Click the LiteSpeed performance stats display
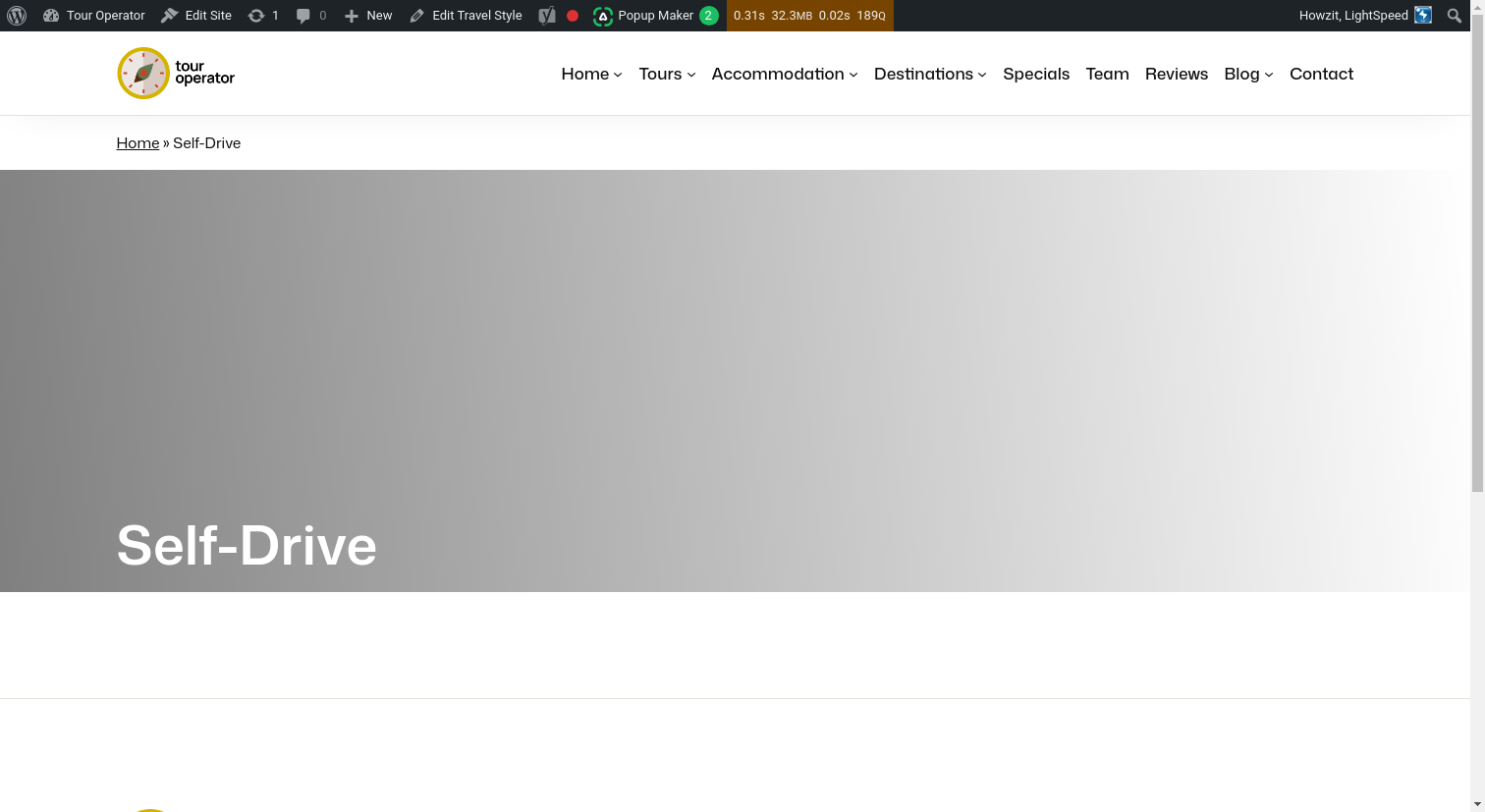1485x812 pixels. click(809, 15)
